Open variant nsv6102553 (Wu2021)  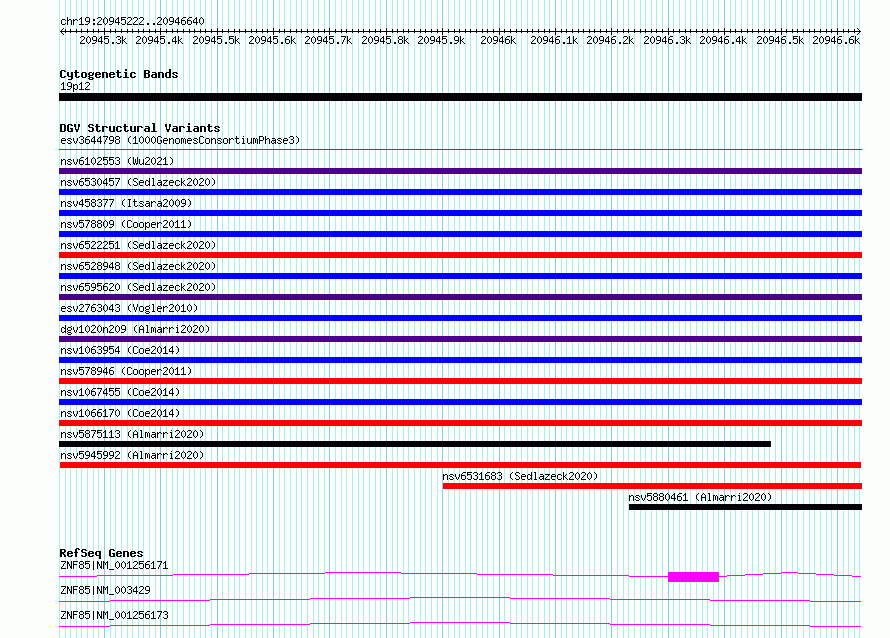(x=117, y=161)
